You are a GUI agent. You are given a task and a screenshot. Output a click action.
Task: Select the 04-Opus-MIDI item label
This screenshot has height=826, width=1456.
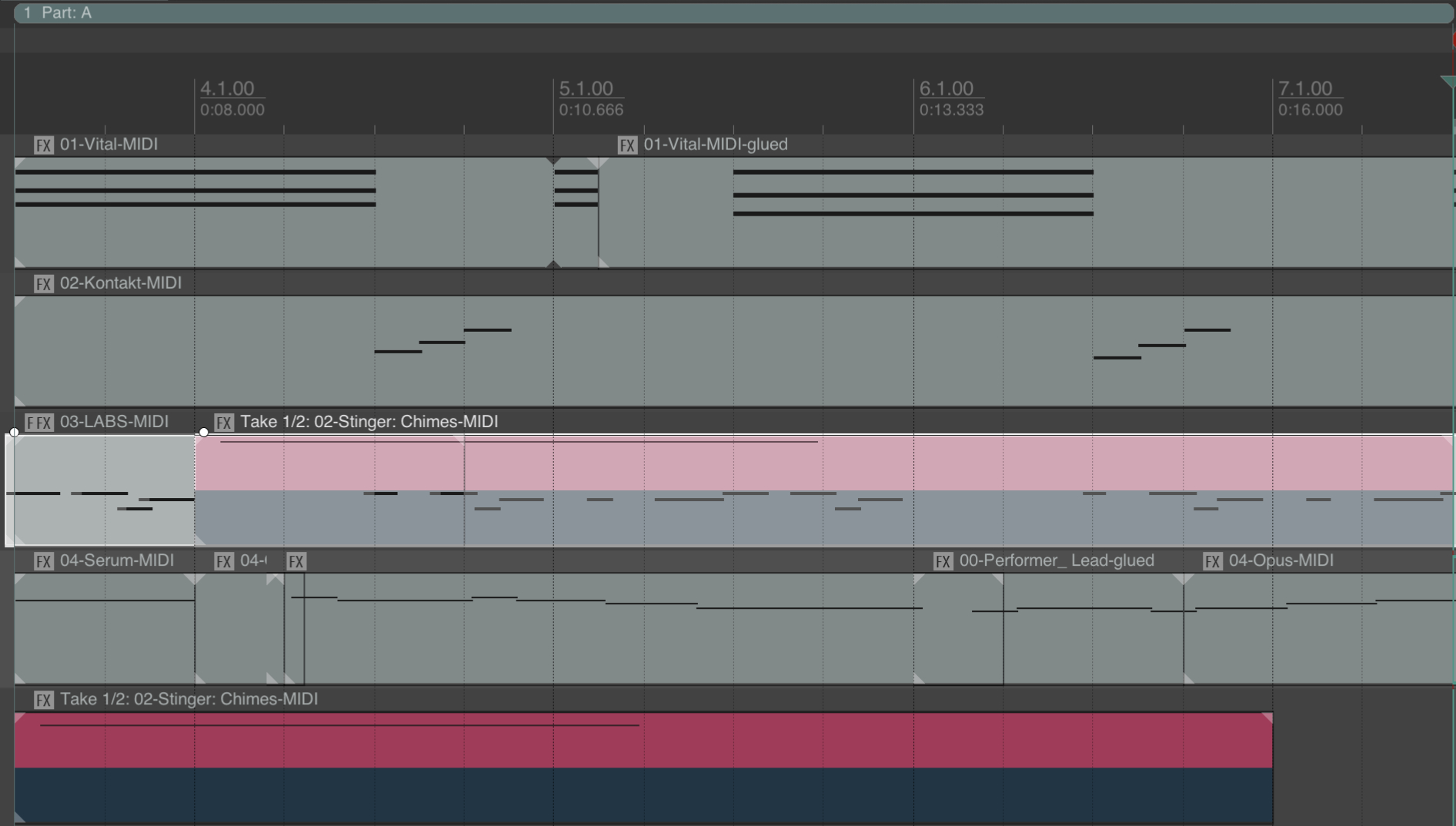click(x=1281, y=560)
